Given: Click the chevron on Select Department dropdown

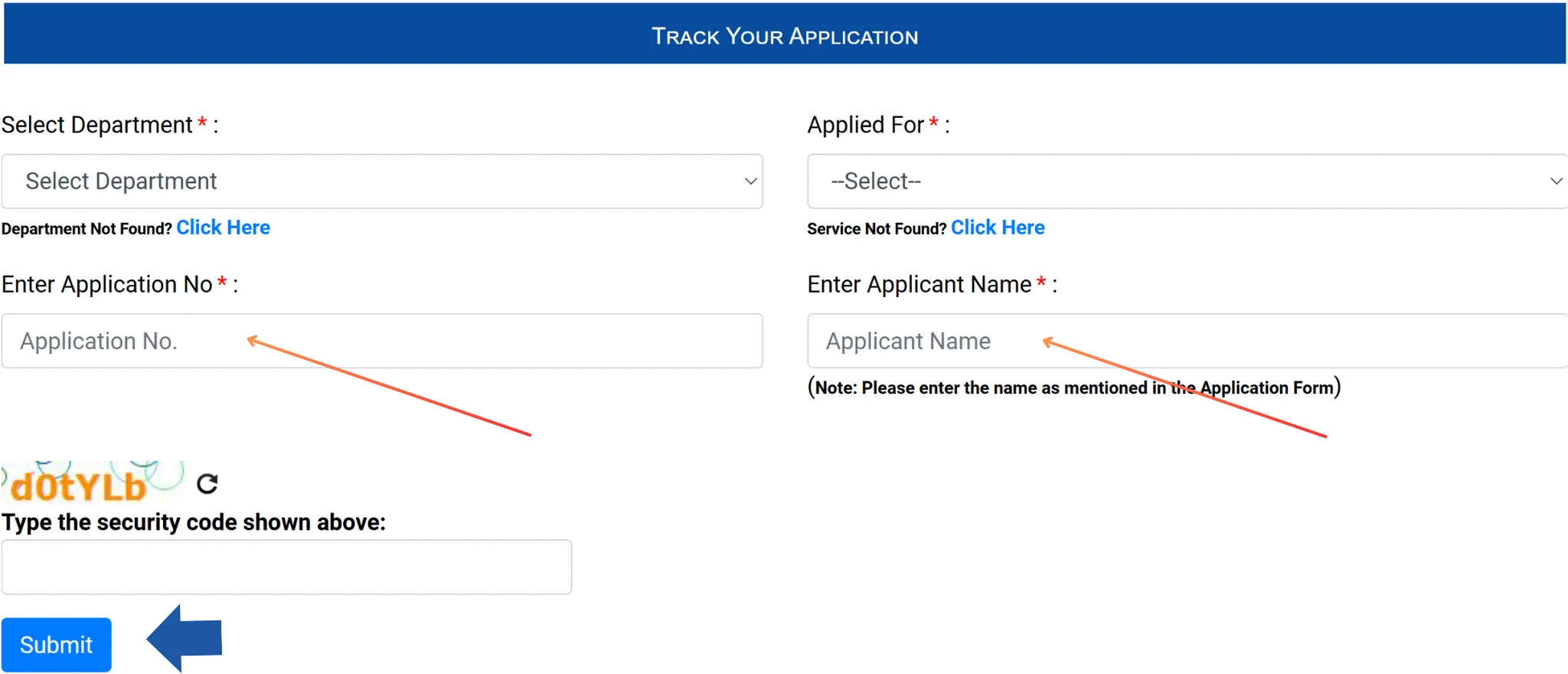Looking at the screenshot, I should [x=750, y=182].
